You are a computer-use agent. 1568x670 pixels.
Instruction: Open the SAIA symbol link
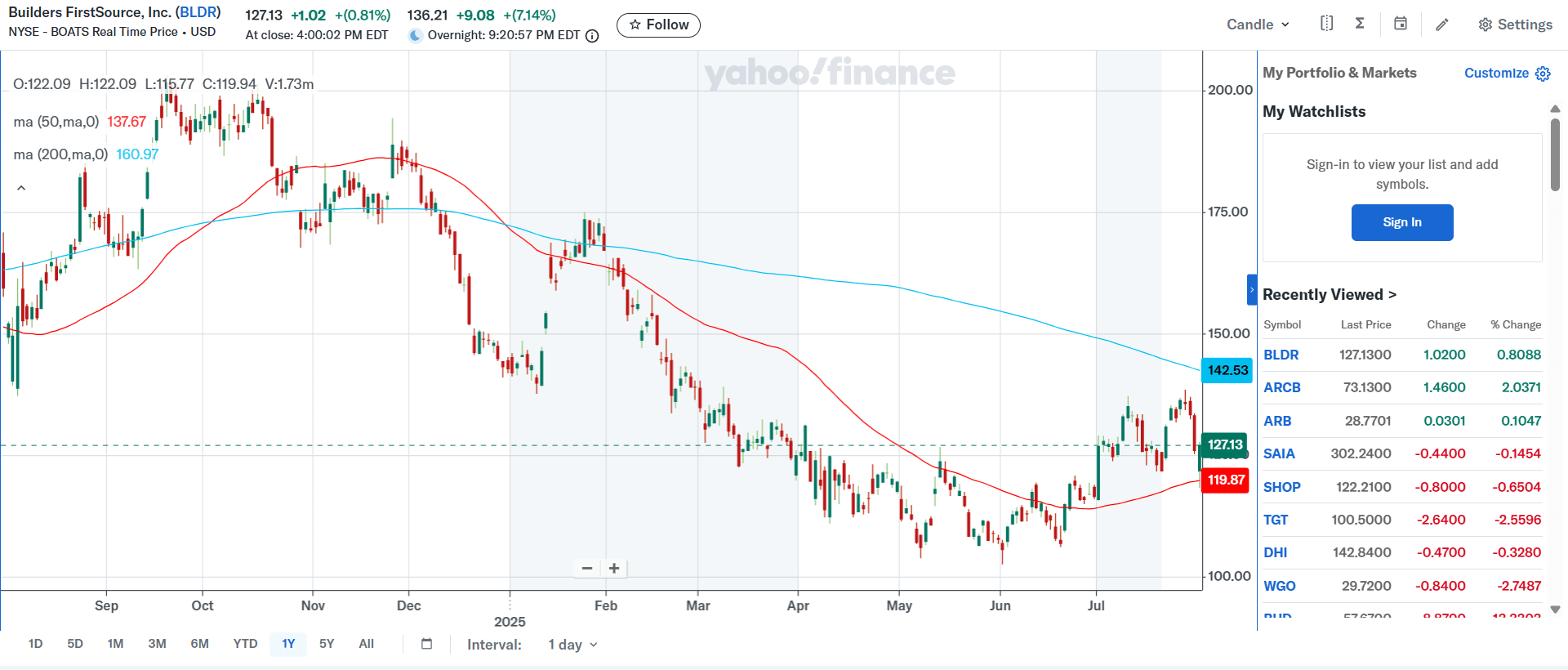coord(1279,453)
